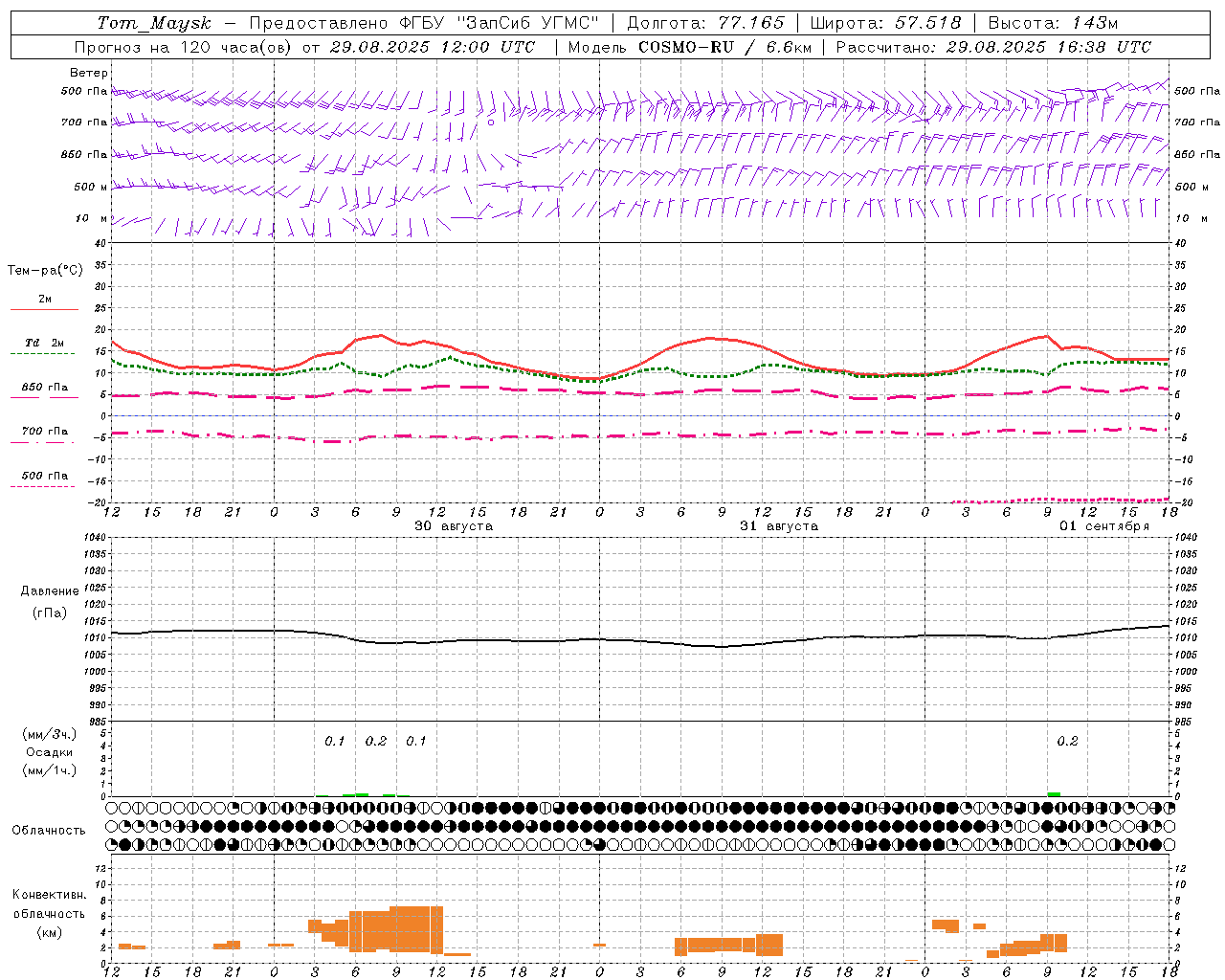
Task: Click the Давление panel label
Action: pos(50,591)
